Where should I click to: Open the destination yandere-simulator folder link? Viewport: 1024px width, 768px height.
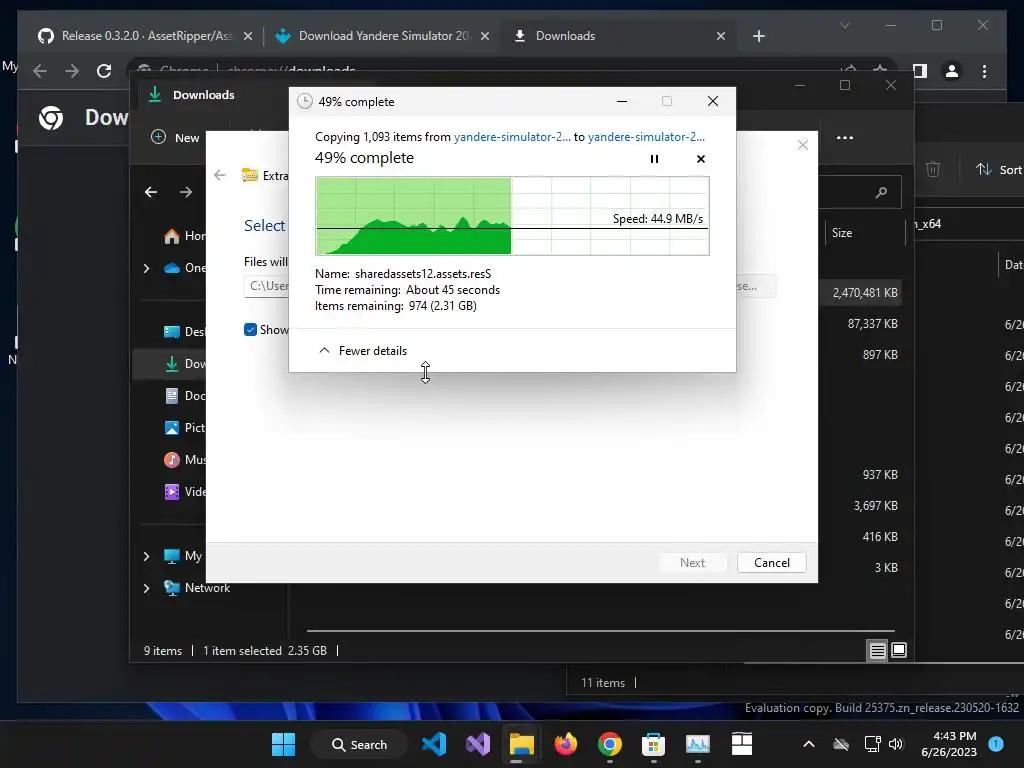(x=646, y=136)
